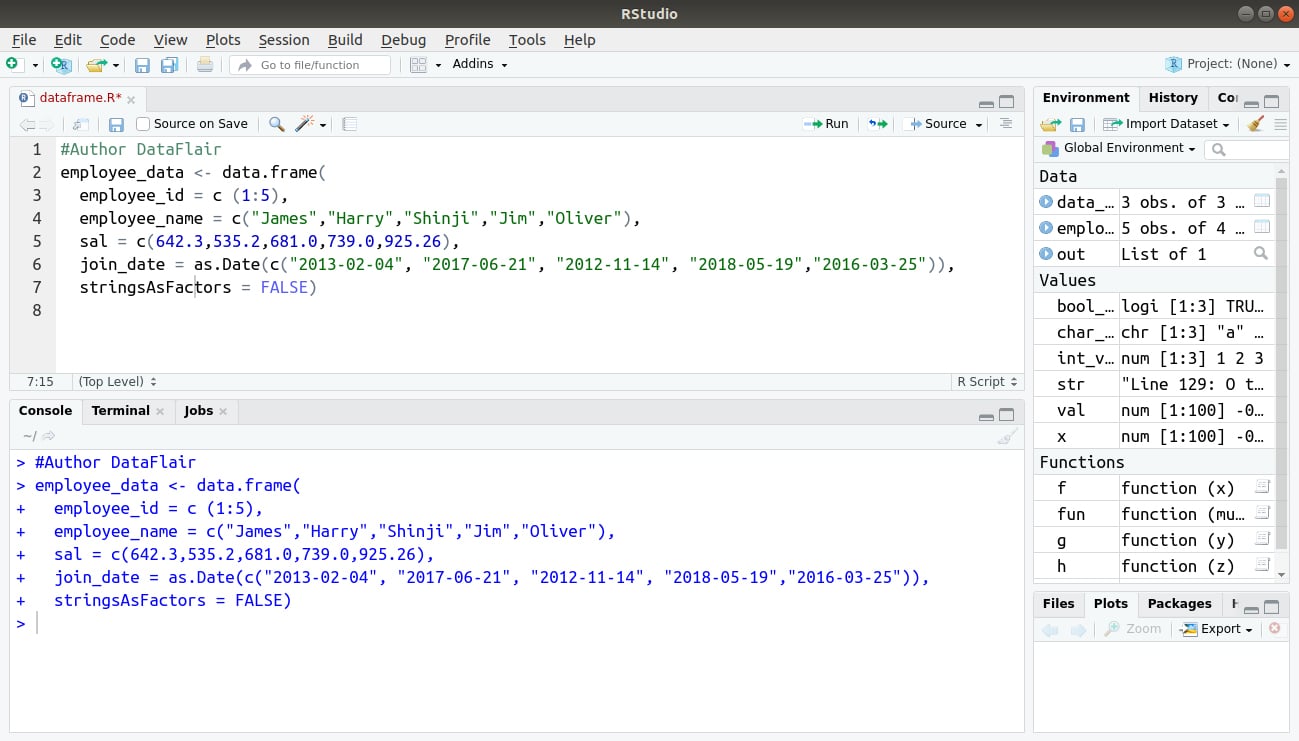The width and height of the screenshot is (1299, 741).
Task: Open the Session menu
Action: point(284,40)
